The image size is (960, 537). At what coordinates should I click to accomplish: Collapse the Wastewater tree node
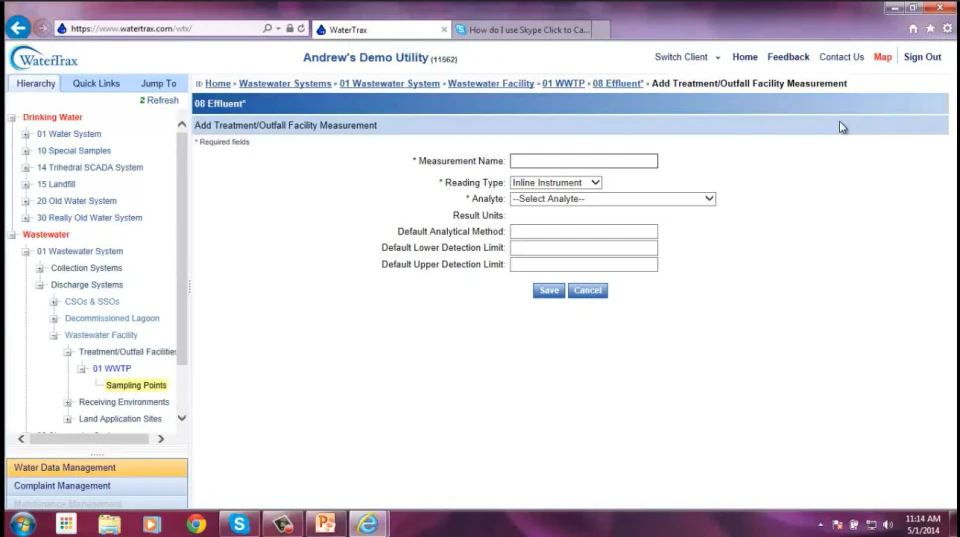[12, 235]
